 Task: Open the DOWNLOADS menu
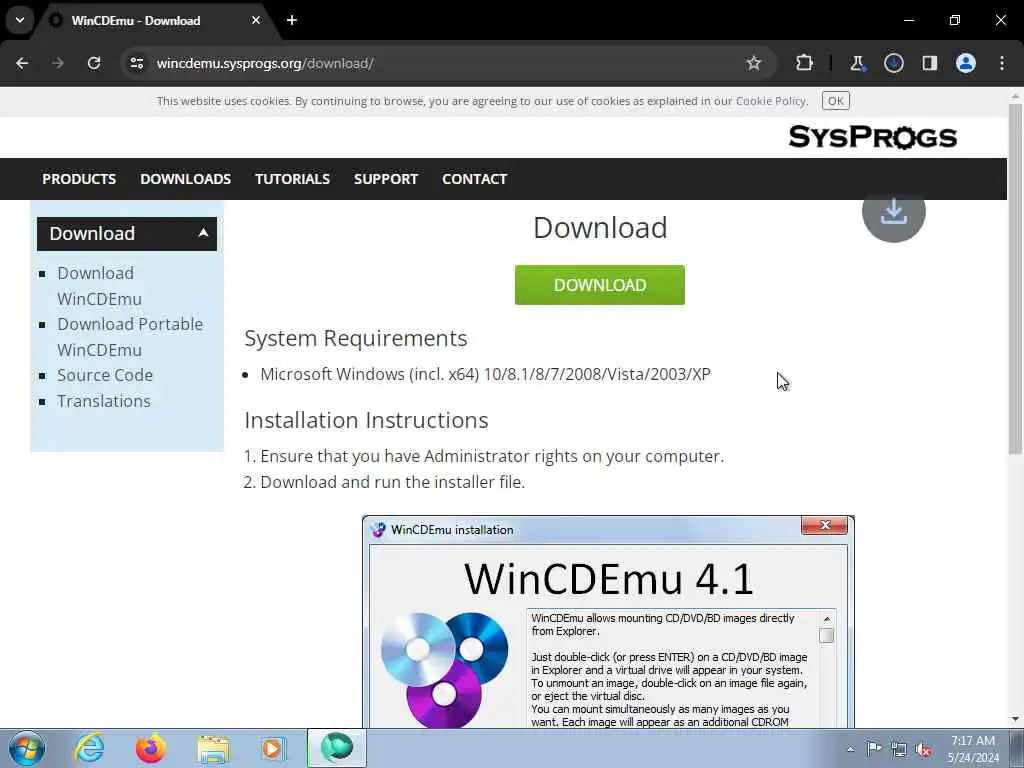185,179
